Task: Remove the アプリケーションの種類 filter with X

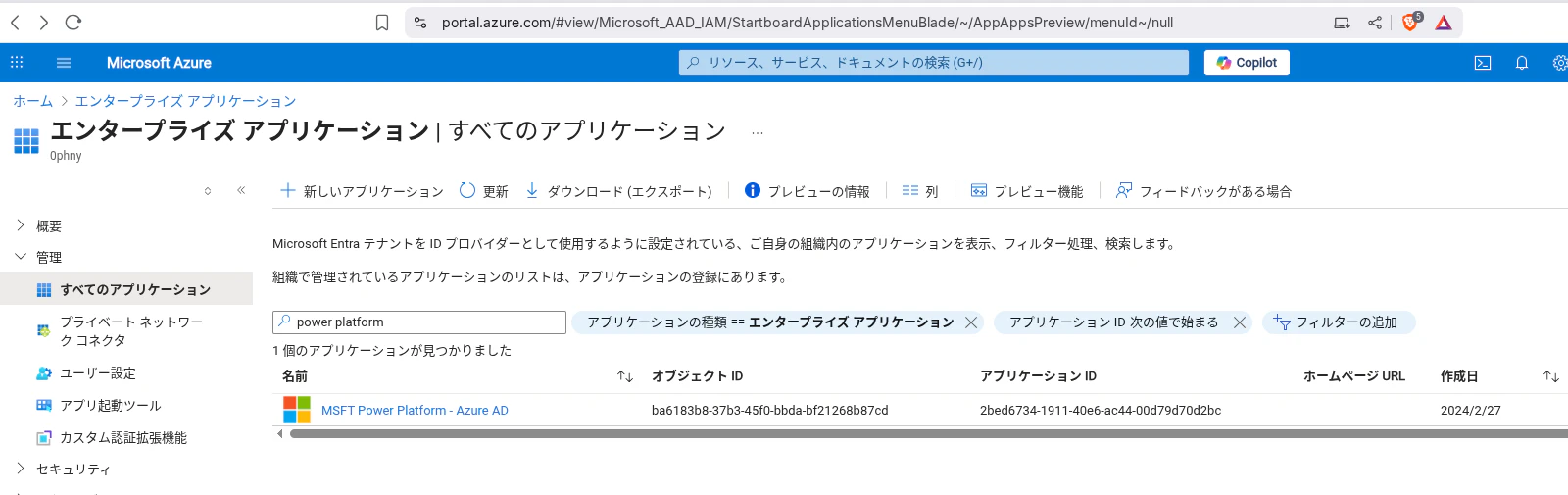Action: click(971, 322)
